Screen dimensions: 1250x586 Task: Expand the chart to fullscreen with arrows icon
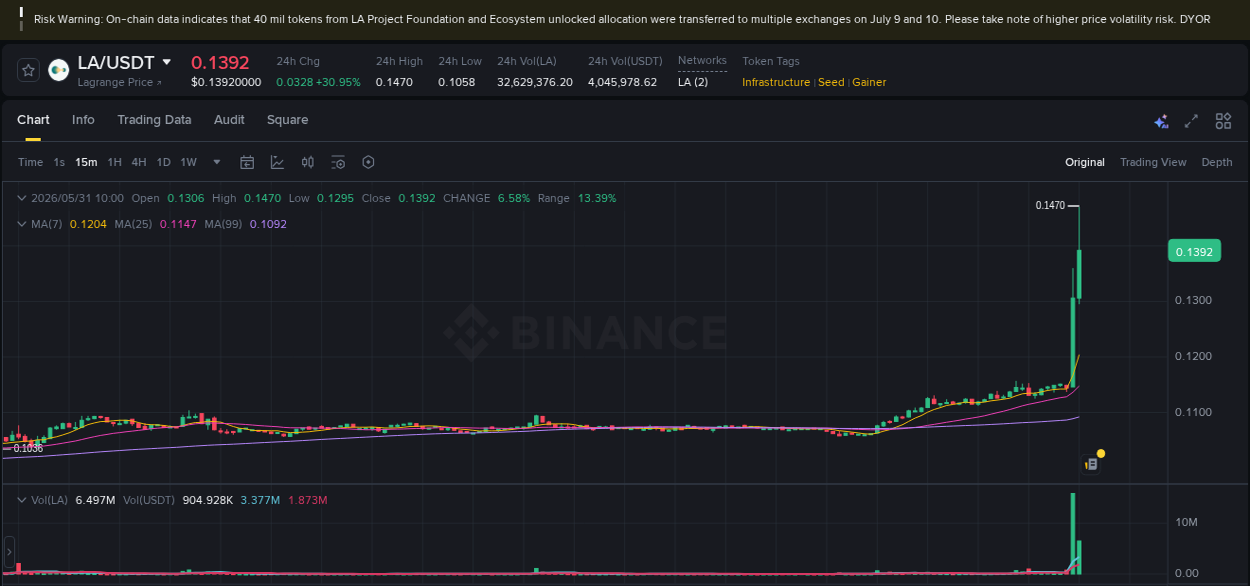coord(1191,121)
